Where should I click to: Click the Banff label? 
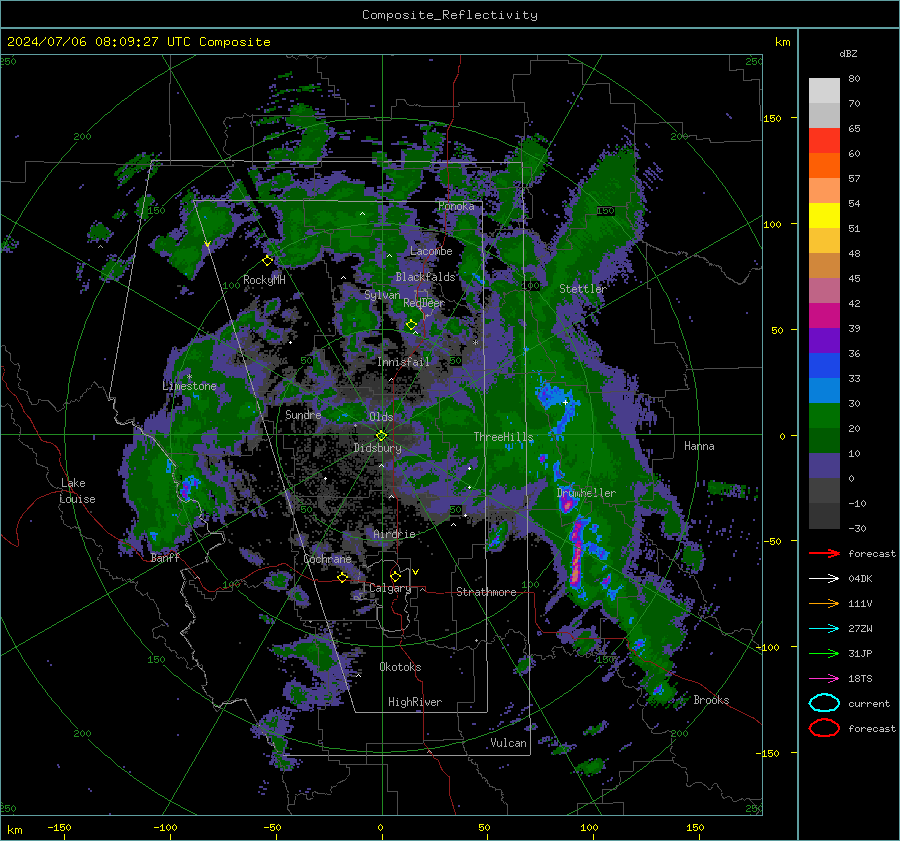165,558
